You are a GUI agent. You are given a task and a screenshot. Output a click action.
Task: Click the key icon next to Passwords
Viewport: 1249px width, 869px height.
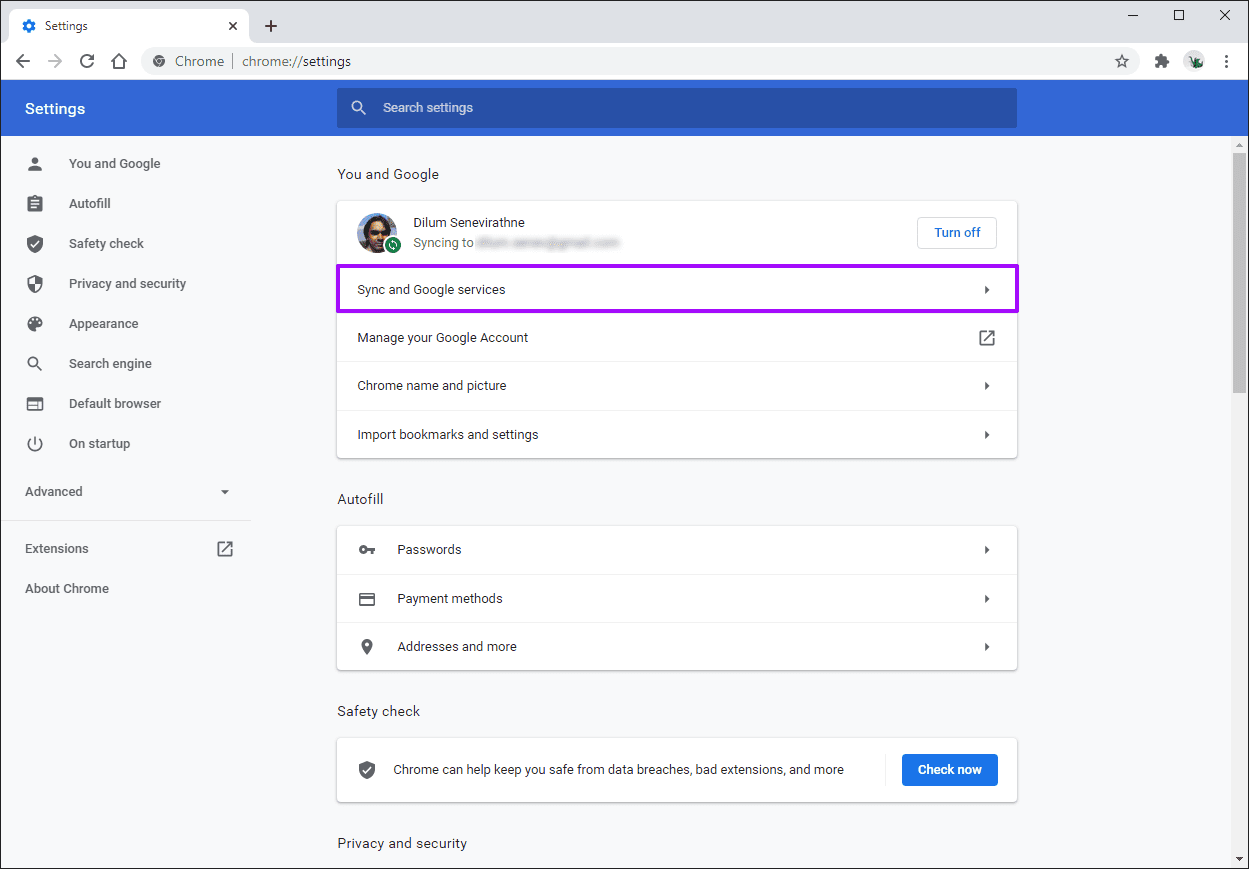click(367, 550)
